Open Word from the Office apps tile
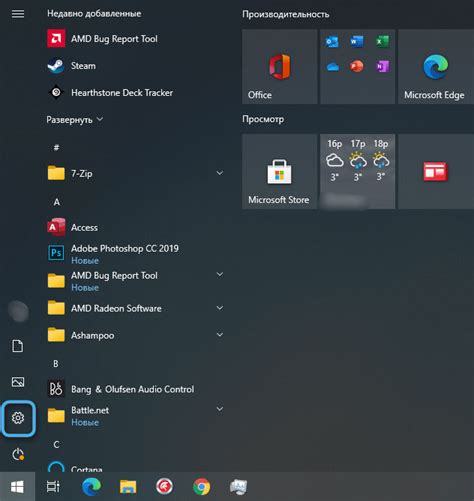Image resolution: width=474 pixels, height=501 pixels. click(x=357, y=42)
